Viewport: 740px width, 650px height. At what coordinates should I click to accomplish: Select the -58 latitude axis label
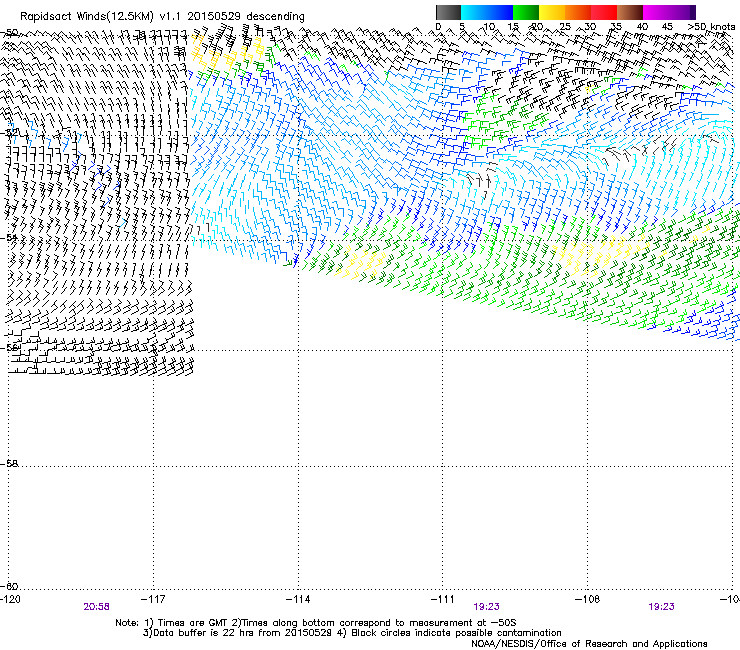[x=9, y=464]
